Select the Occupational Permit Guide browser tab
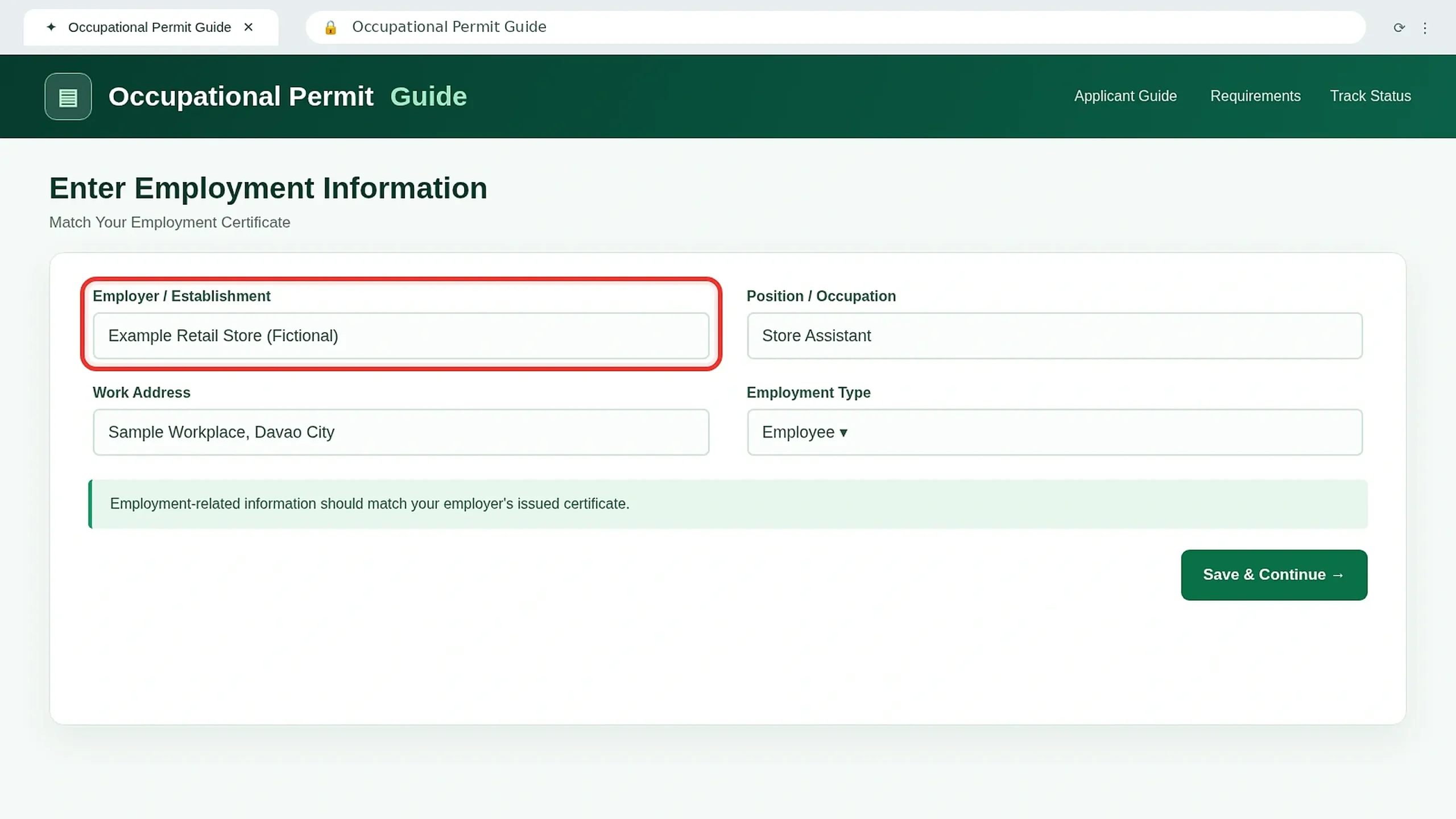 coord(151,27)
